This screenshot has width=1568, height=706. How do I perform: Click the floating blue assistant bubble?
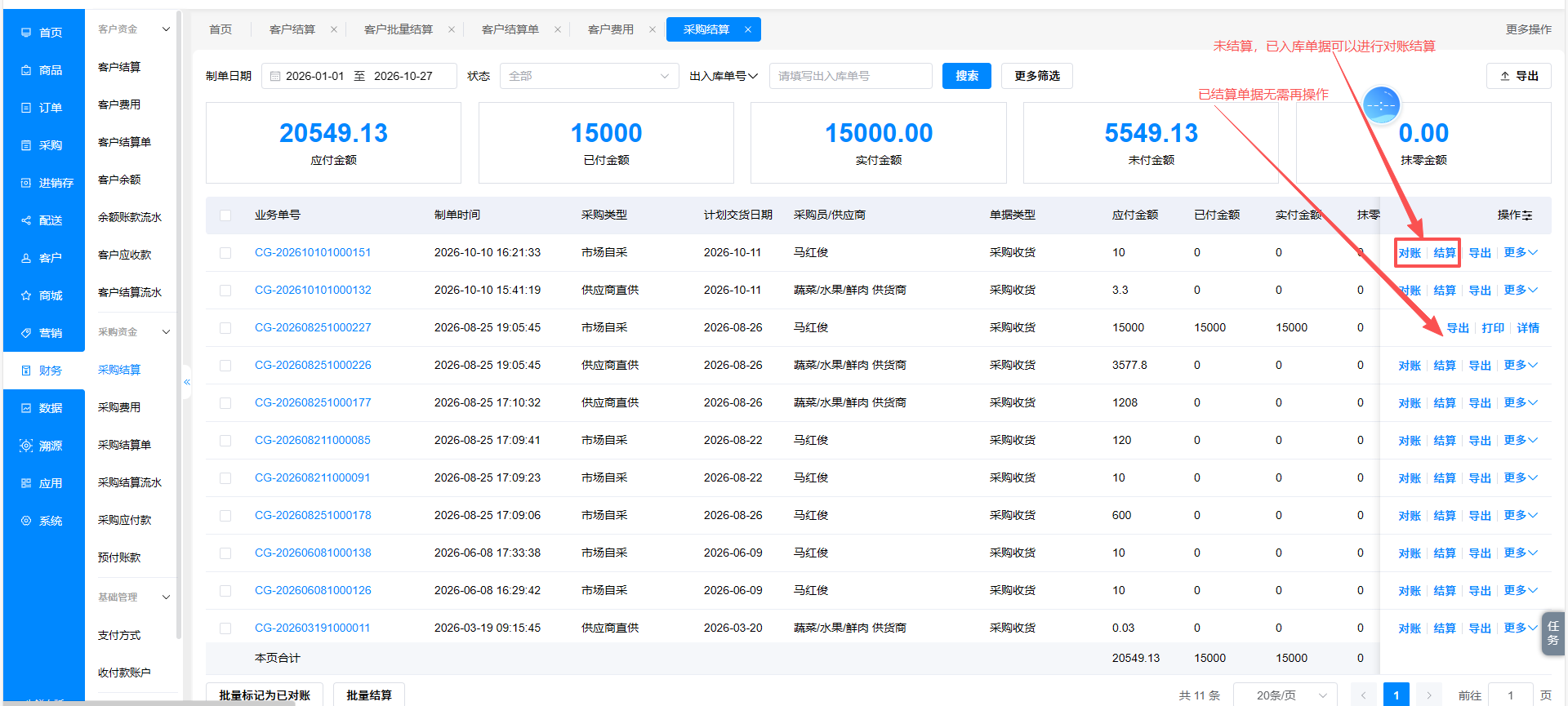[x=1382, y=105]
